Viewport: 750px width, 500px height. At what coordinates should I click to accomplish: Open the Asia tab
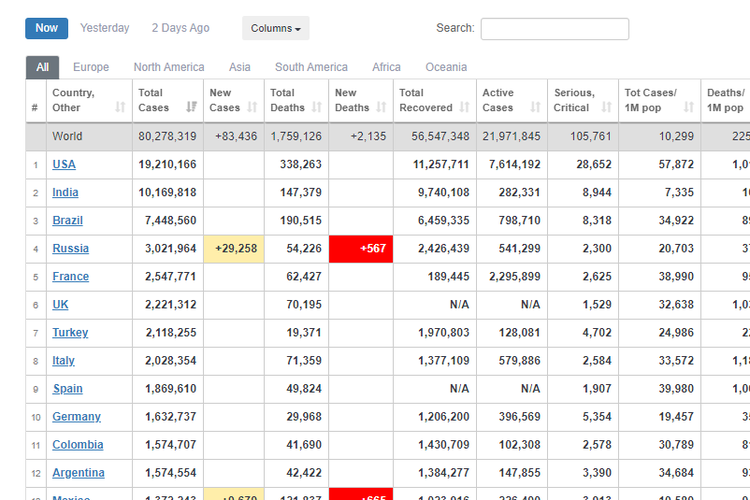(x=240, y=67)
